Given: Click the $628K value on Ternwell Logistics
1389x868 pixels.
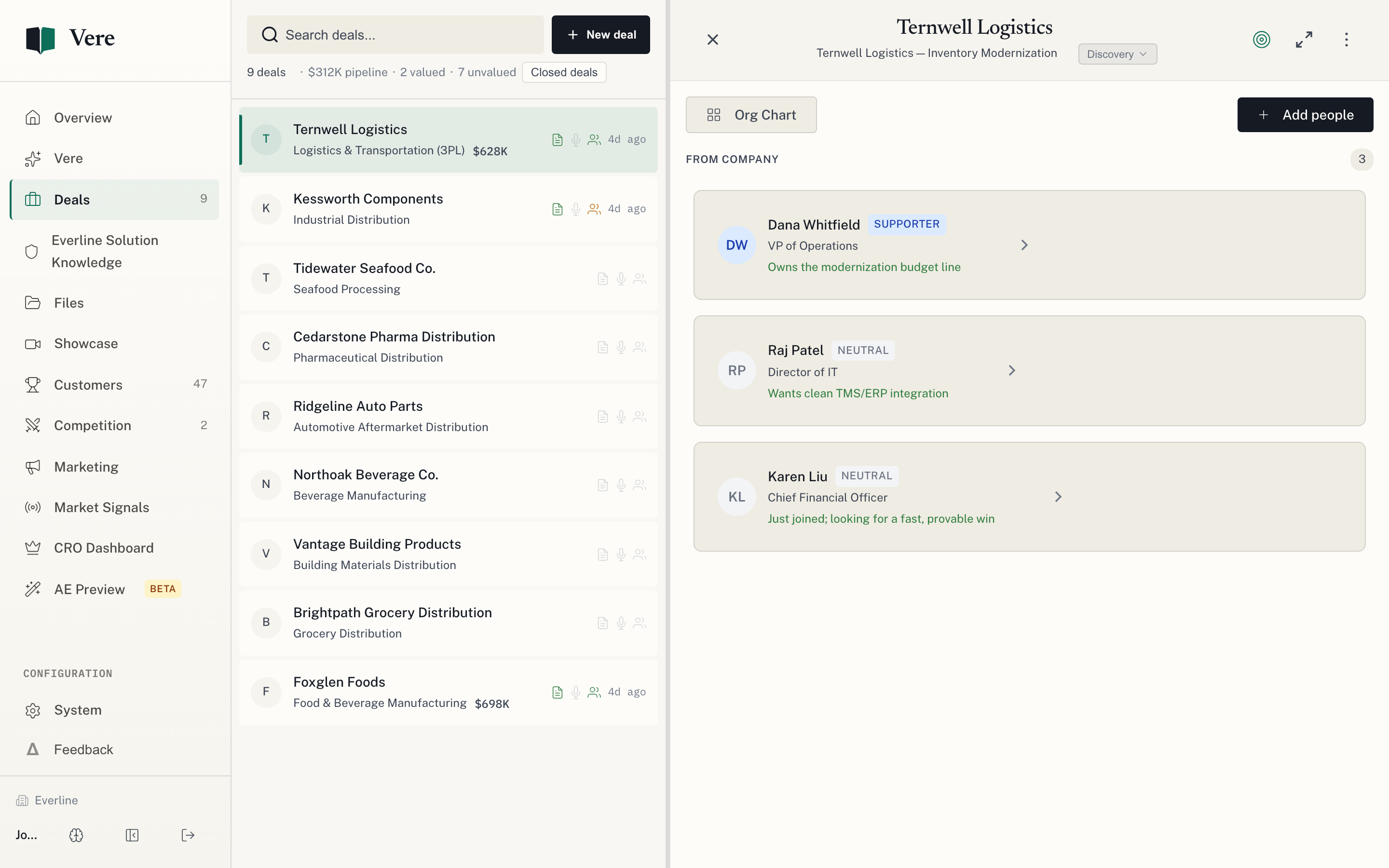Looking at the screenshot, I should point(490,151).
